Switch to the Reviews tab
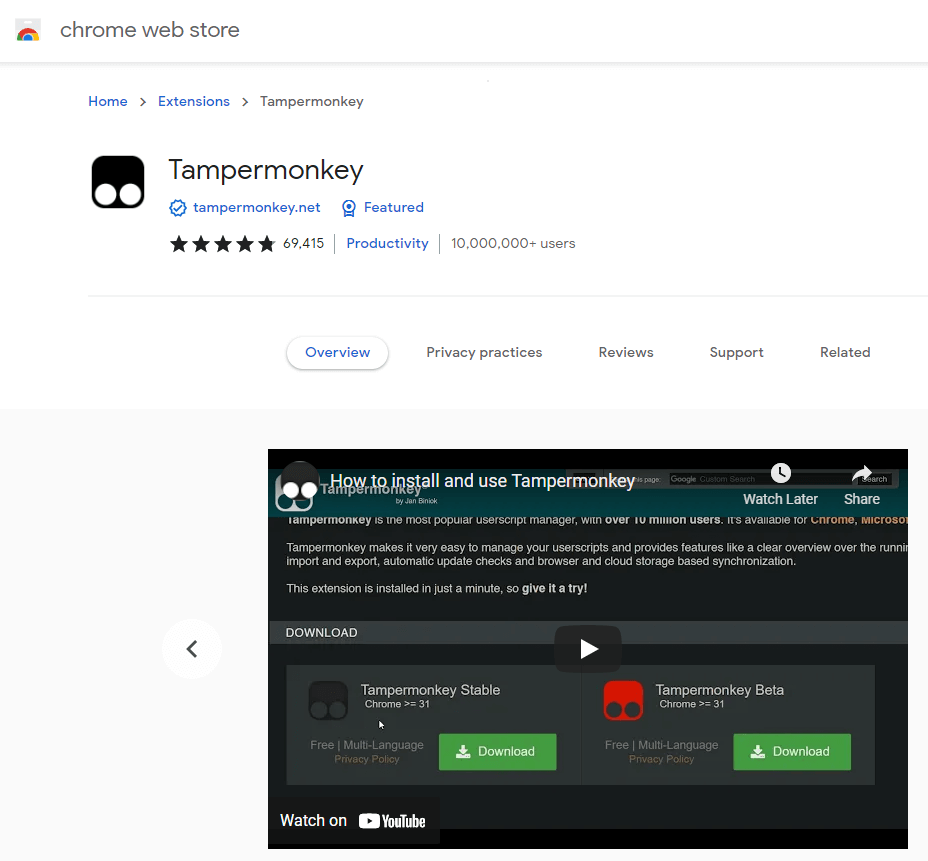 pyautogui.click(x=626, y=353)
